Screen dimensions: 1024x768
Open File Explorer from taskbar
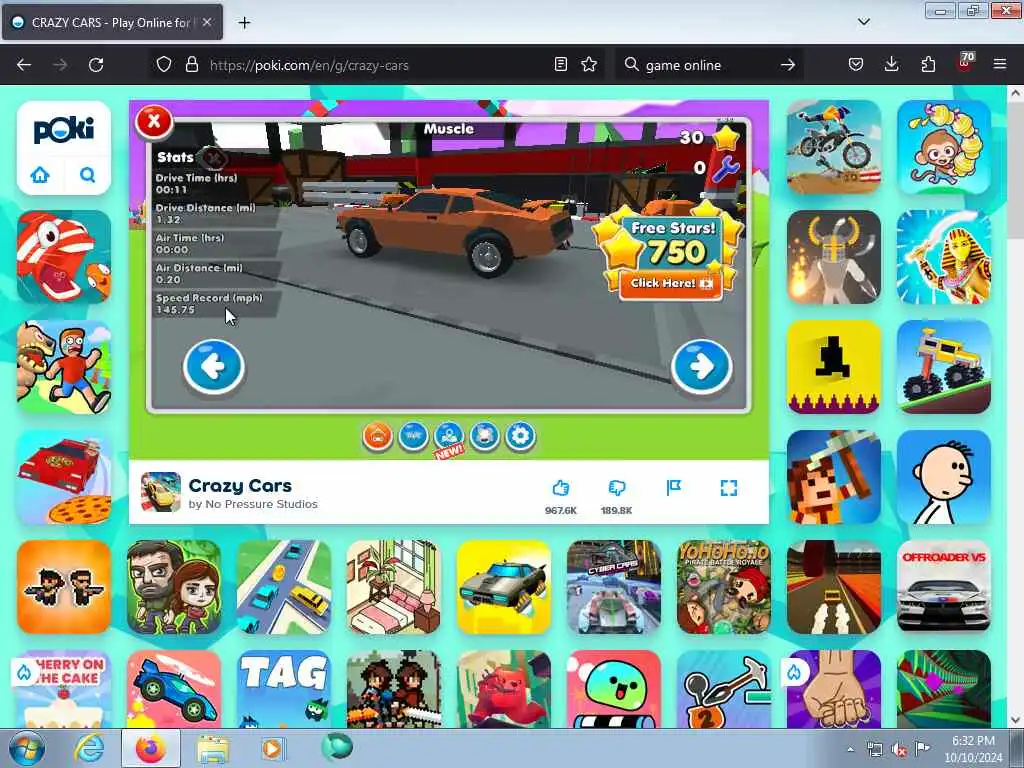pyautogui.click(x=212, y=748)
